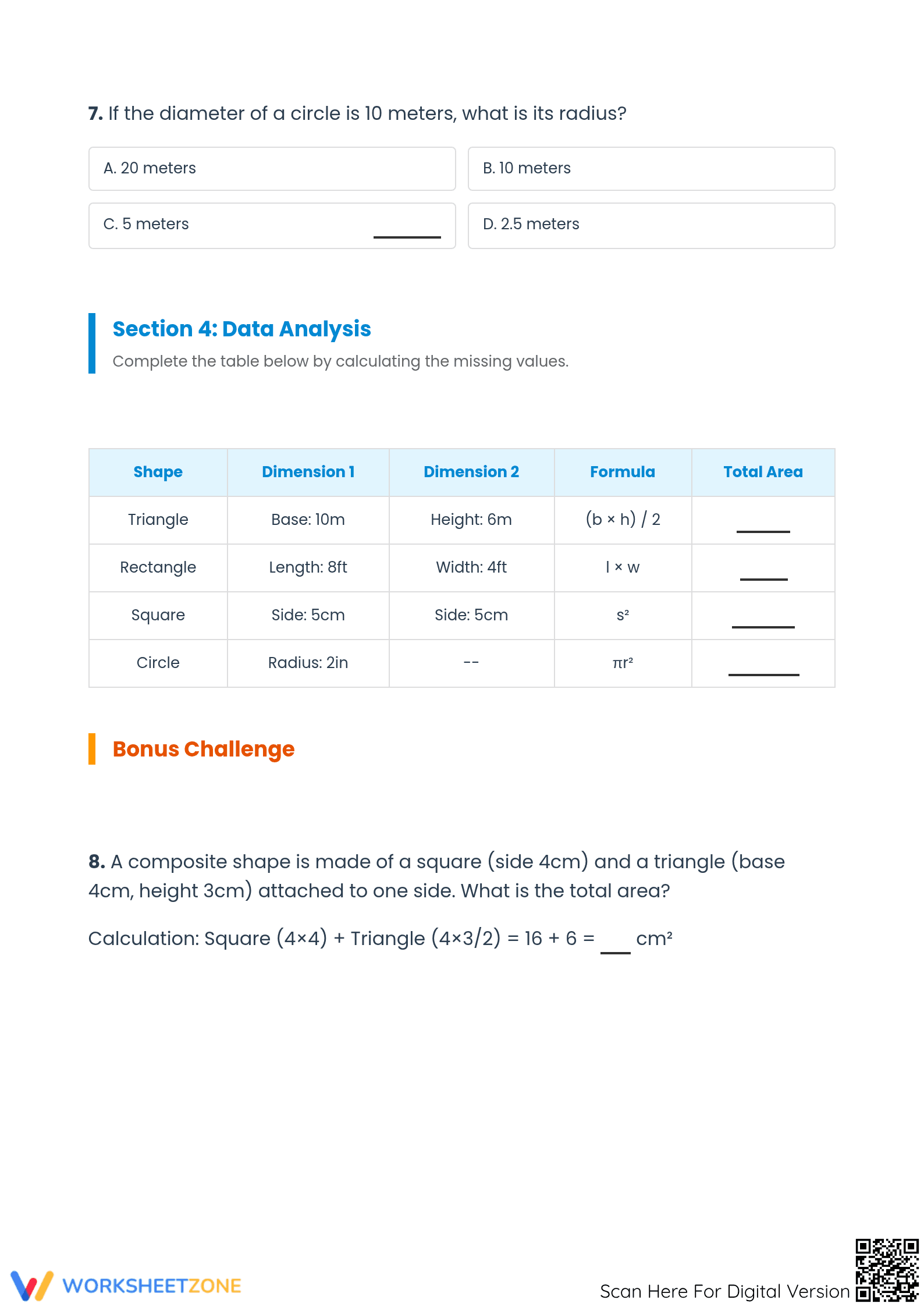The height and width of the screenshot is (1307, 924).
Task: Click the Total Area column header
Action: pos(763,472)
